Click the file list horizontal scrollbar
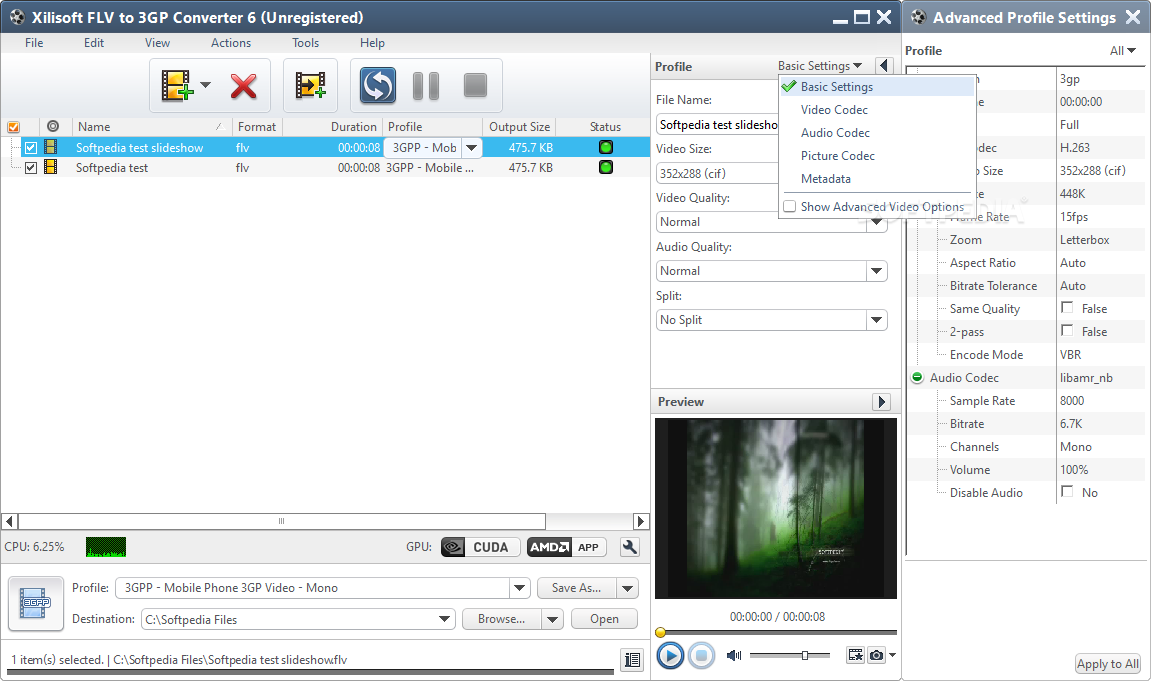 (325, 521)
